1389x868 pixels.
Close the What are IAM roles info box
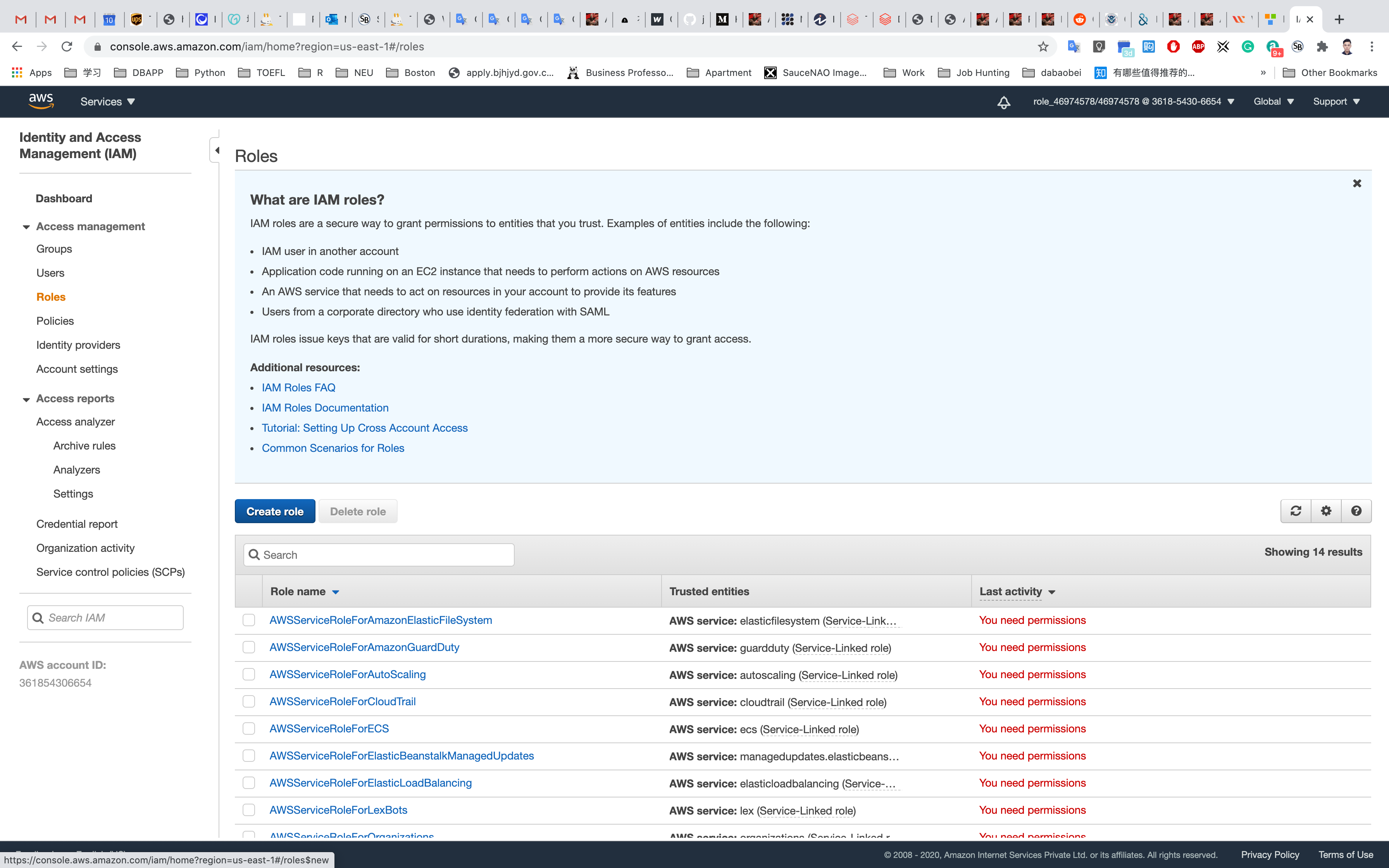click(1357, 183)
